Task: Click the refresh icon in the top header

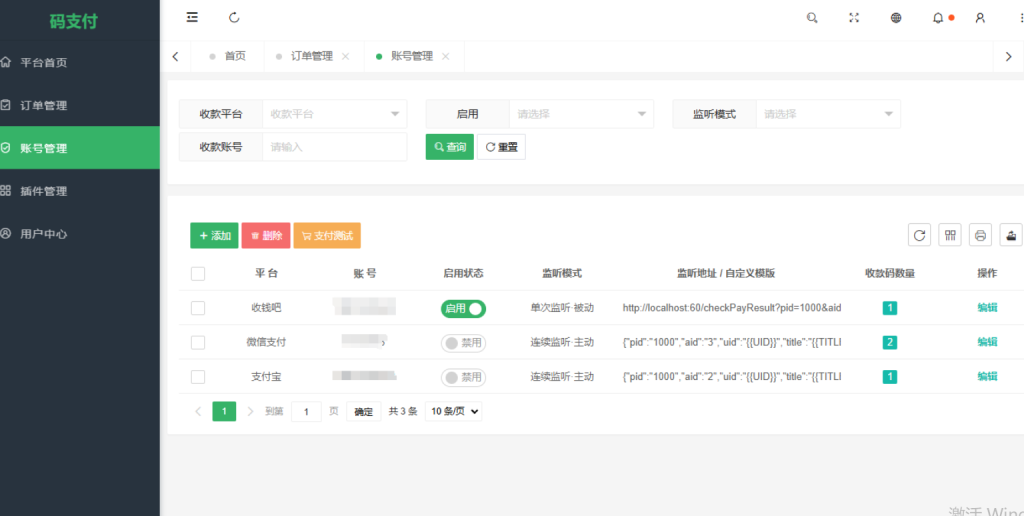Action: point(234,18)
